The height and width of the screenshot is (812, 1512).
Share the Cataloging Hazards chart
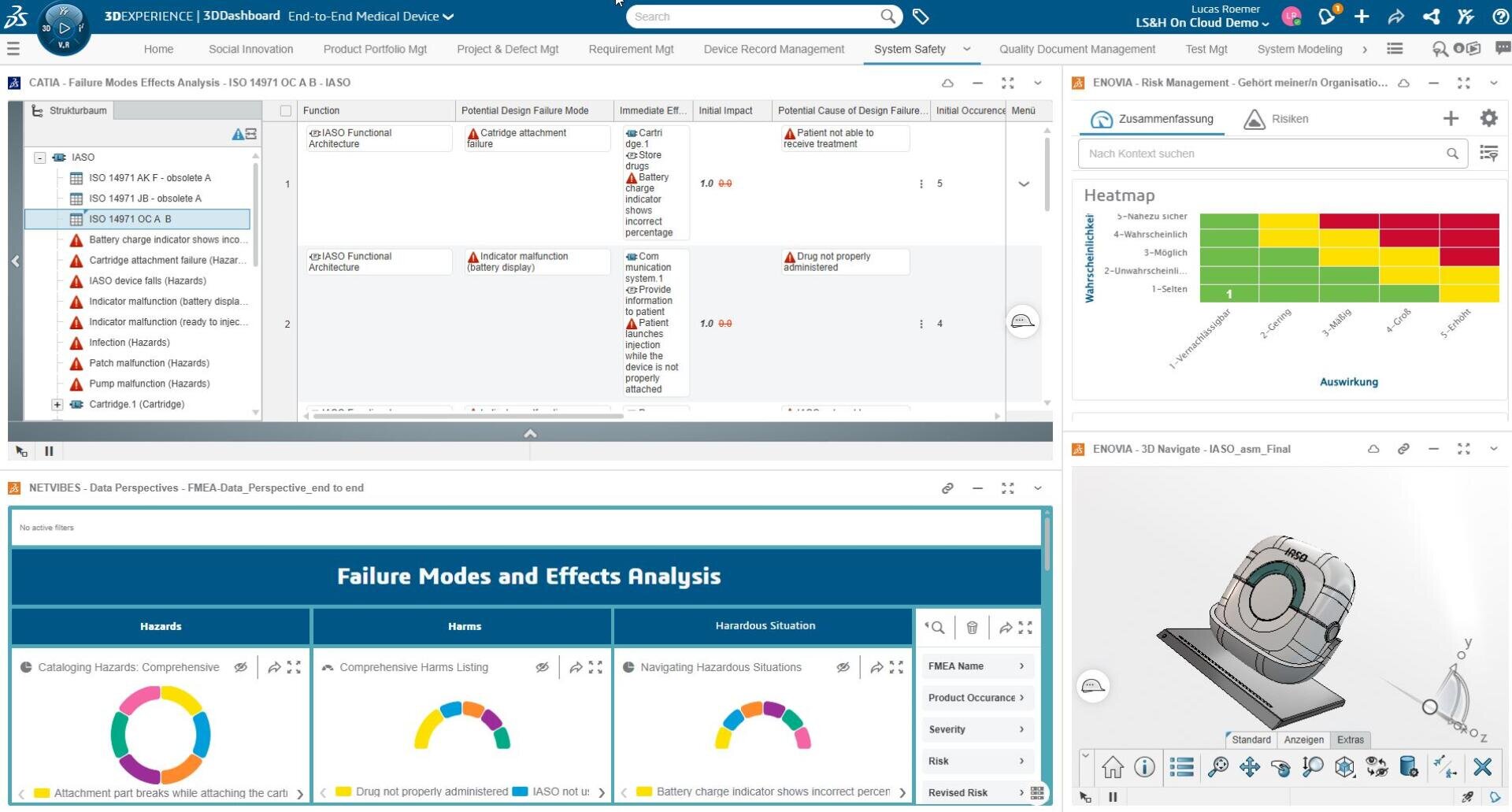pos(274,668)
